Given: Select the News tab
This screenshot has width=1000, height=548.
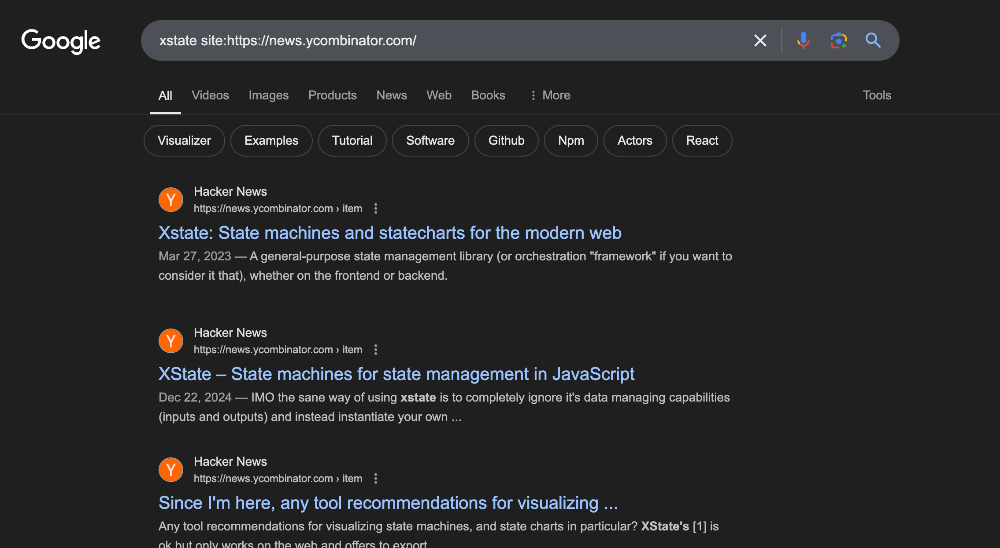Looking at the screenshot, I should [x=391, y=95].
